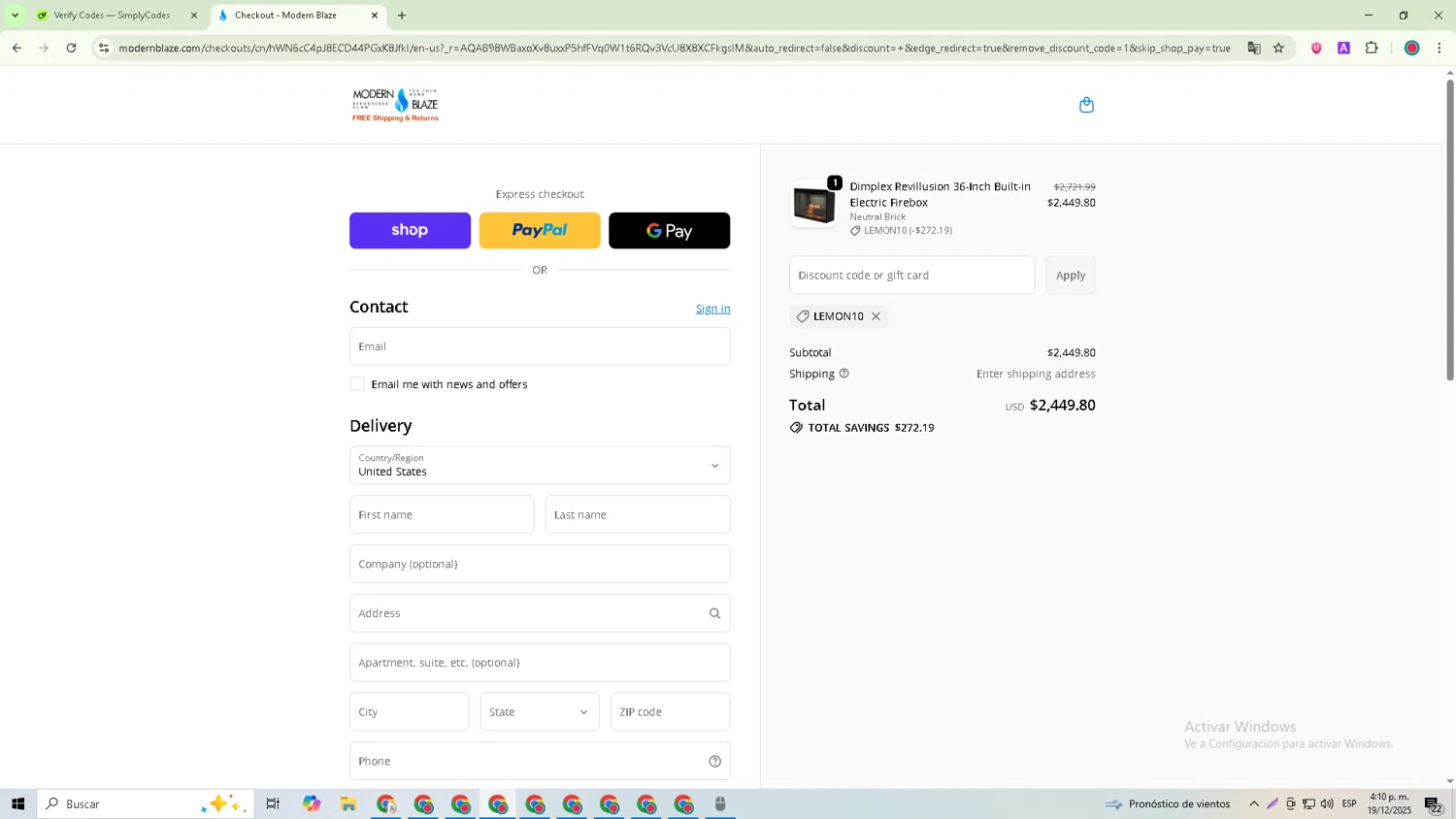Switch to Verify Codes SimplyCodes tab
The image size is (1456, 819).
[112, 16]
